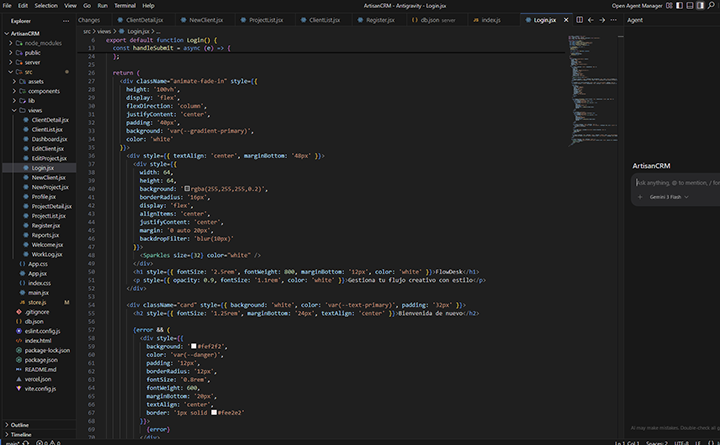
Task: Open README.md in the explorer
Action: (x=38, y=369)
